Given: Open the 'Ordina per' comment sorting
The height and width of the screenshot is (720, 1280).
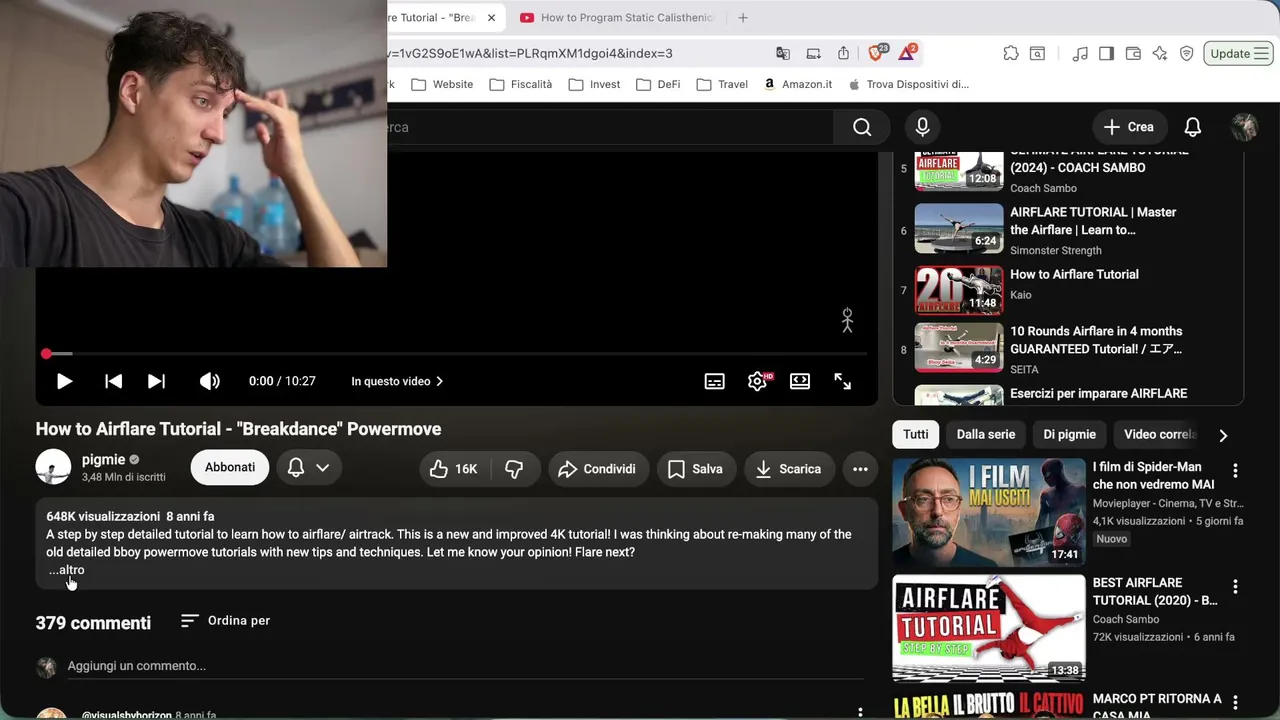Looking at the screenshot, I should click(x=225, y=621).
